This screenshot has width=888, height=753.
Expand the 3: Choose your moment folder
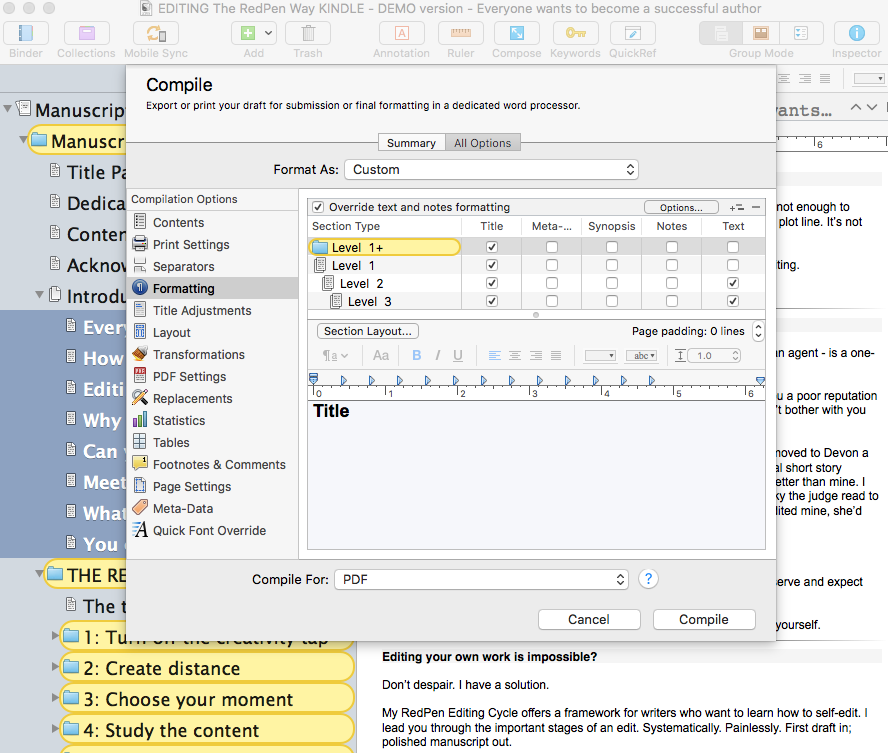[55, 697]
